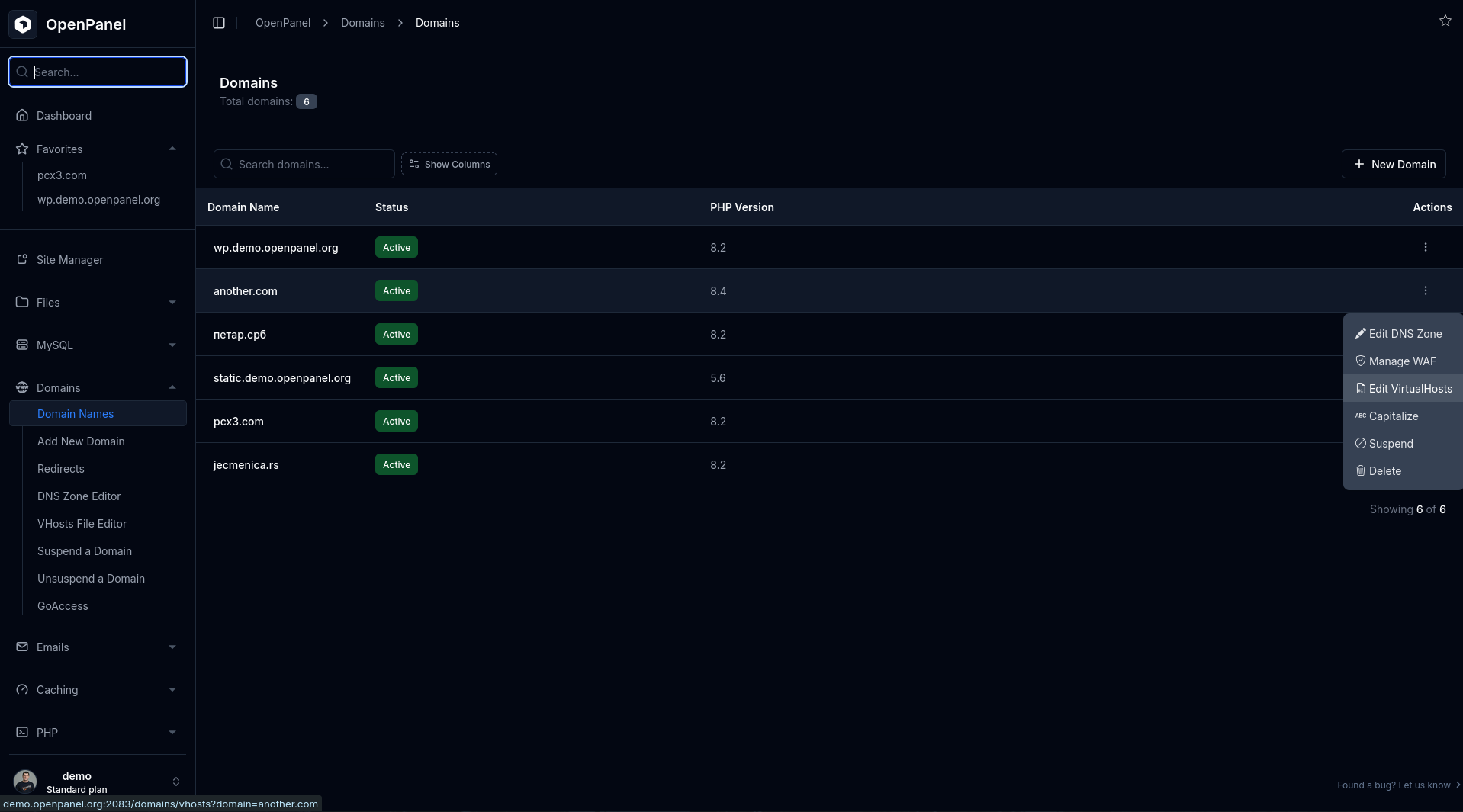This screenshot has height=812, width=1463.
Task: Choose Edit VirtualHosts menu entry
Action: click(x=1402, y=389)
